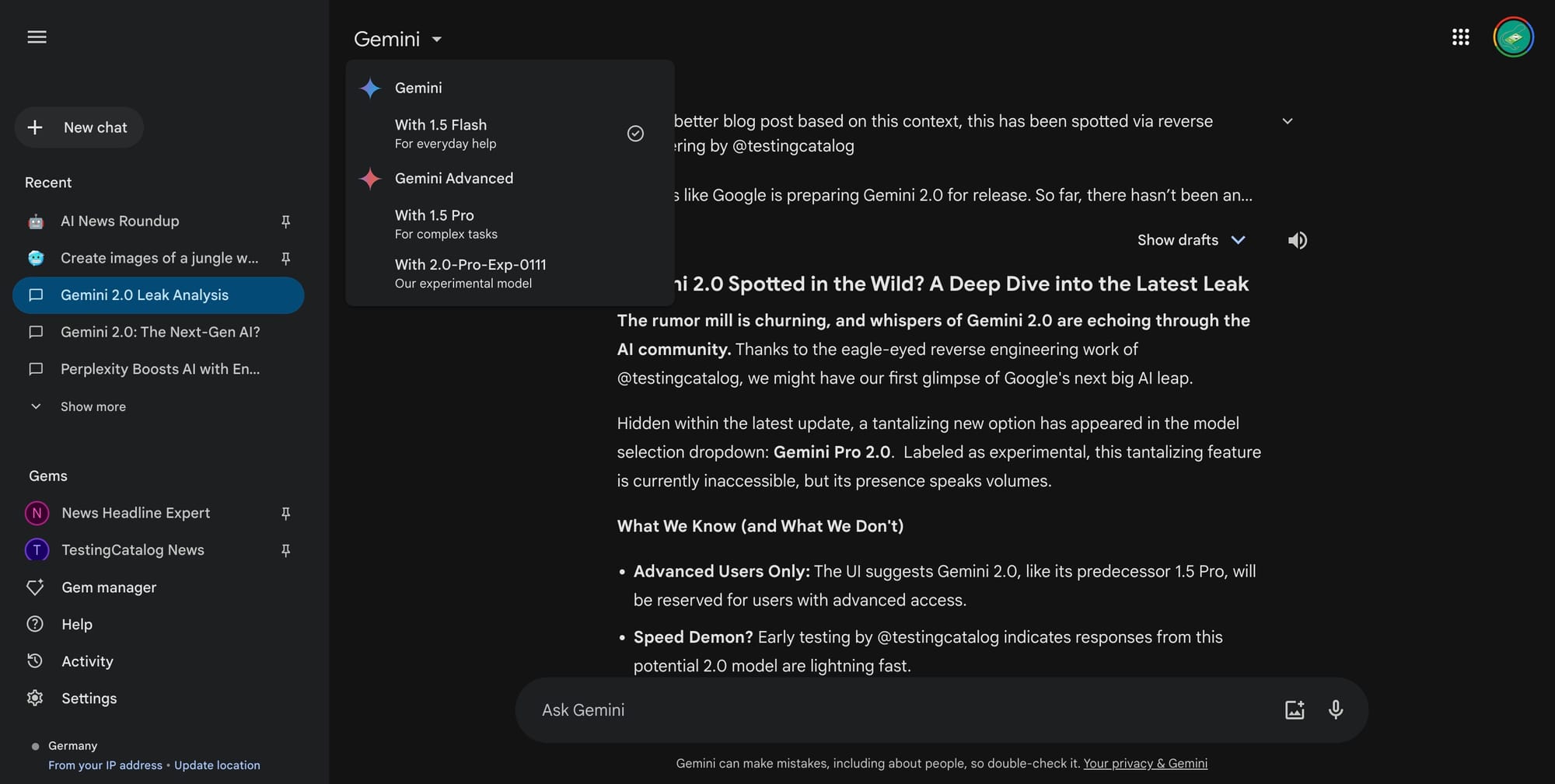
Task: Open the main navigation hamburger menu
Action: tap(36, 37)
